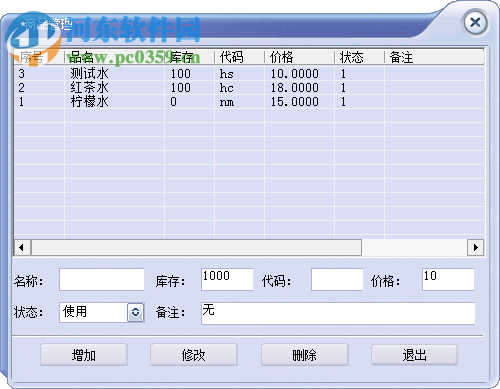Click the 修改 button
This screenshot has height=389, width=500.
coord(194,355)
